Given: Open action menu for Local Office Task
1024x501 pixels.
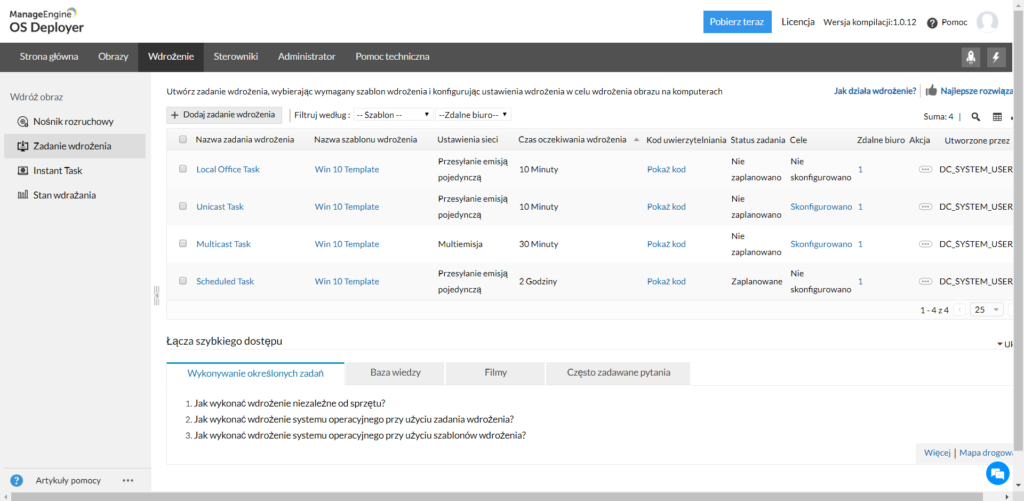Looking at the screenshot, I should (924, 170).
